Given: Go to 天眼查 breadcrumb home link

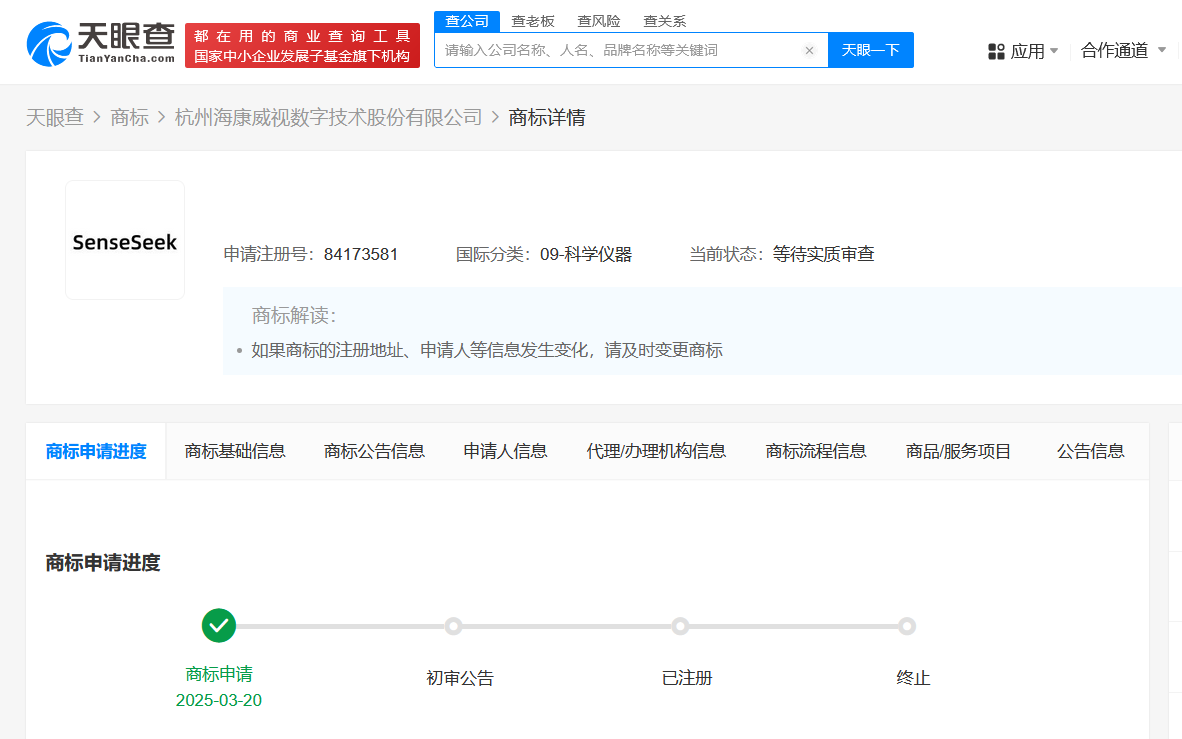Looking at the screenshot, I should [x=55, y=118].
